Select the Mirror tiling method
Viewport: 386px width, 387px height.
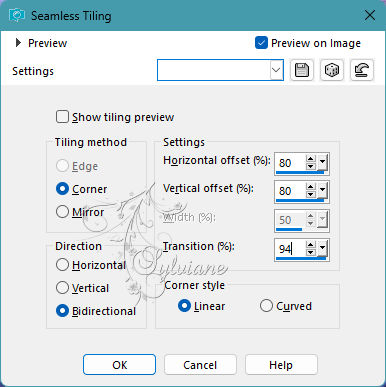[x=62, y=212]
